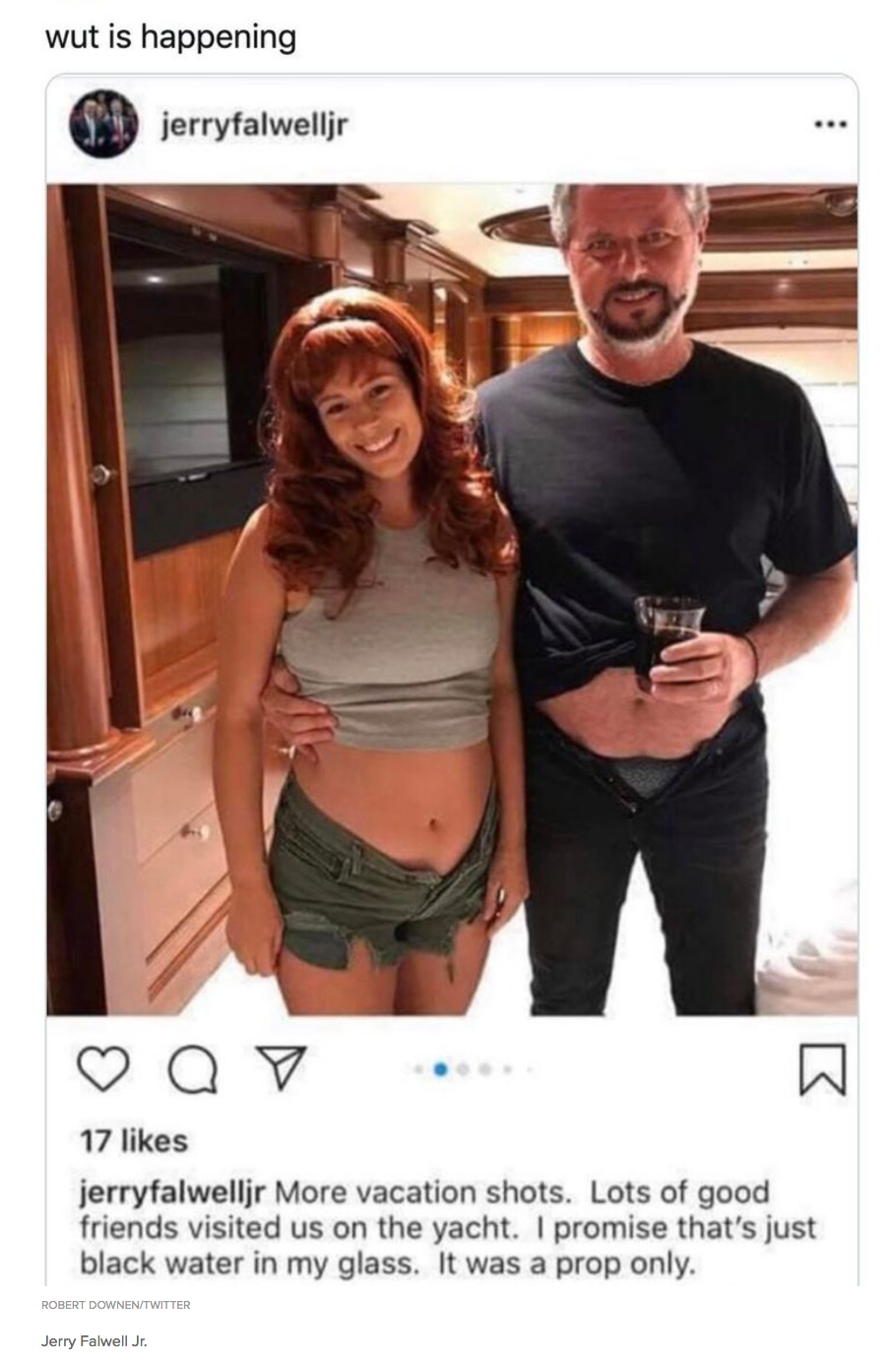Open comments via the speech bubble icon
896x1363 pixels.
pos(192,1070)
